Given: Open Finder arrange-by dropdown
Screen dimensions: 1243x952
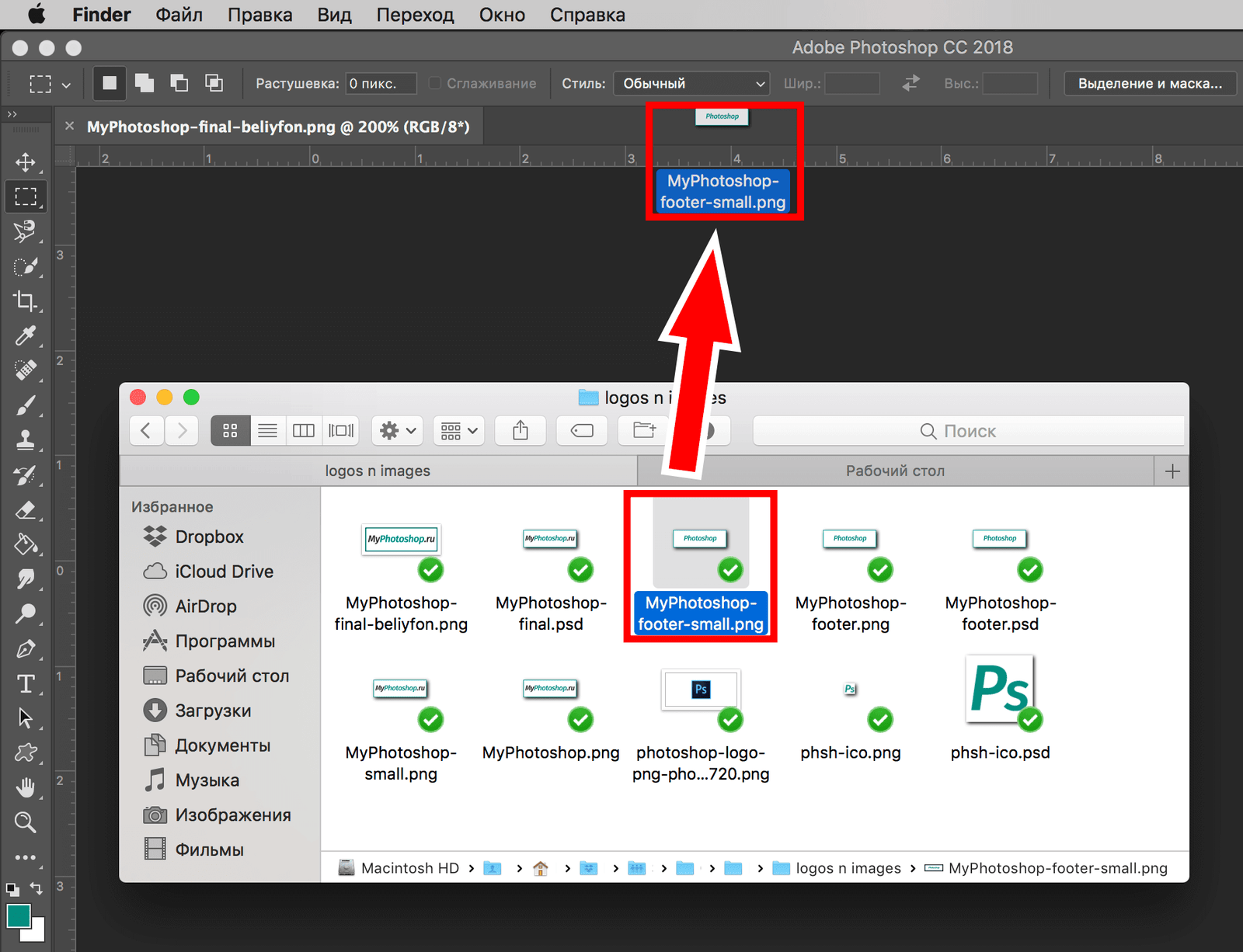Looking at the screenshot, I should point(458,430).
